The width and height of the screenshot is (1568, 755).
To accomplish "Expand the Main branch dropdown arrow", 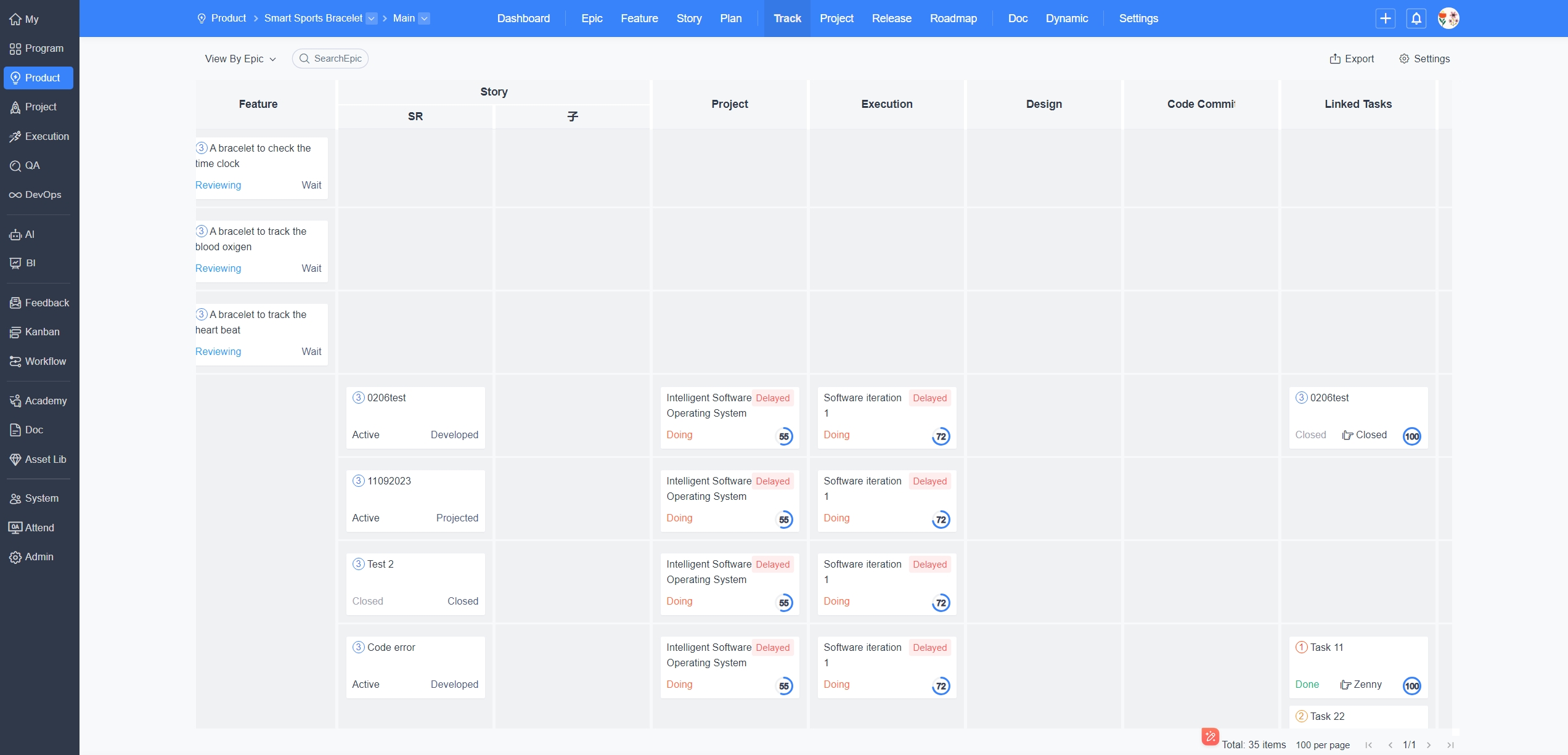I will click(425, 18).
